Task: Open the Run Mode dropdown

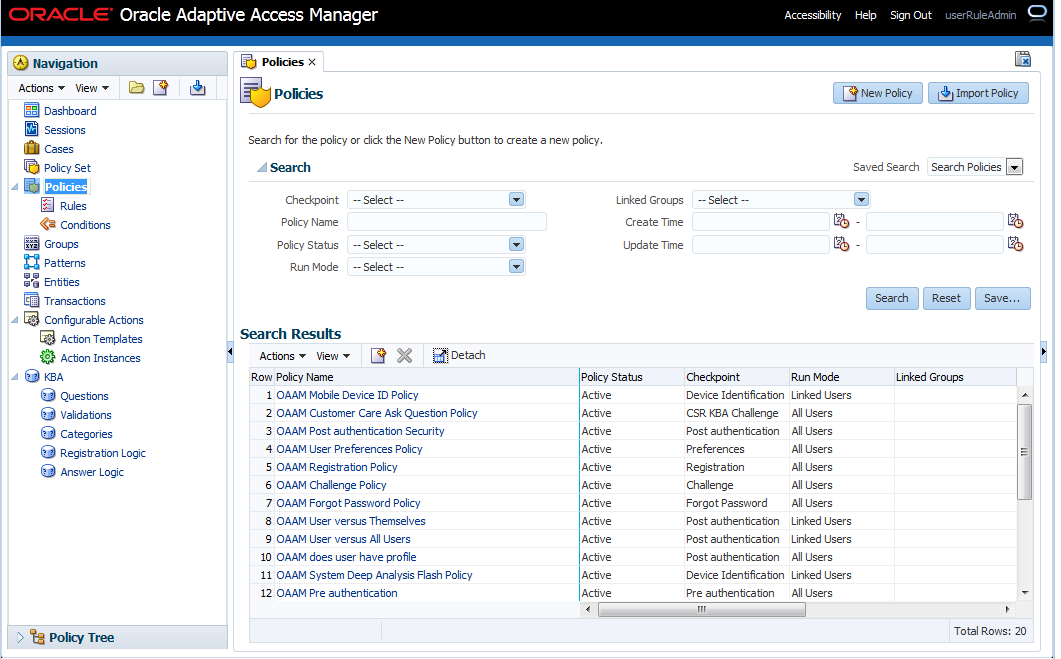Action: click(x=516, y=267)
